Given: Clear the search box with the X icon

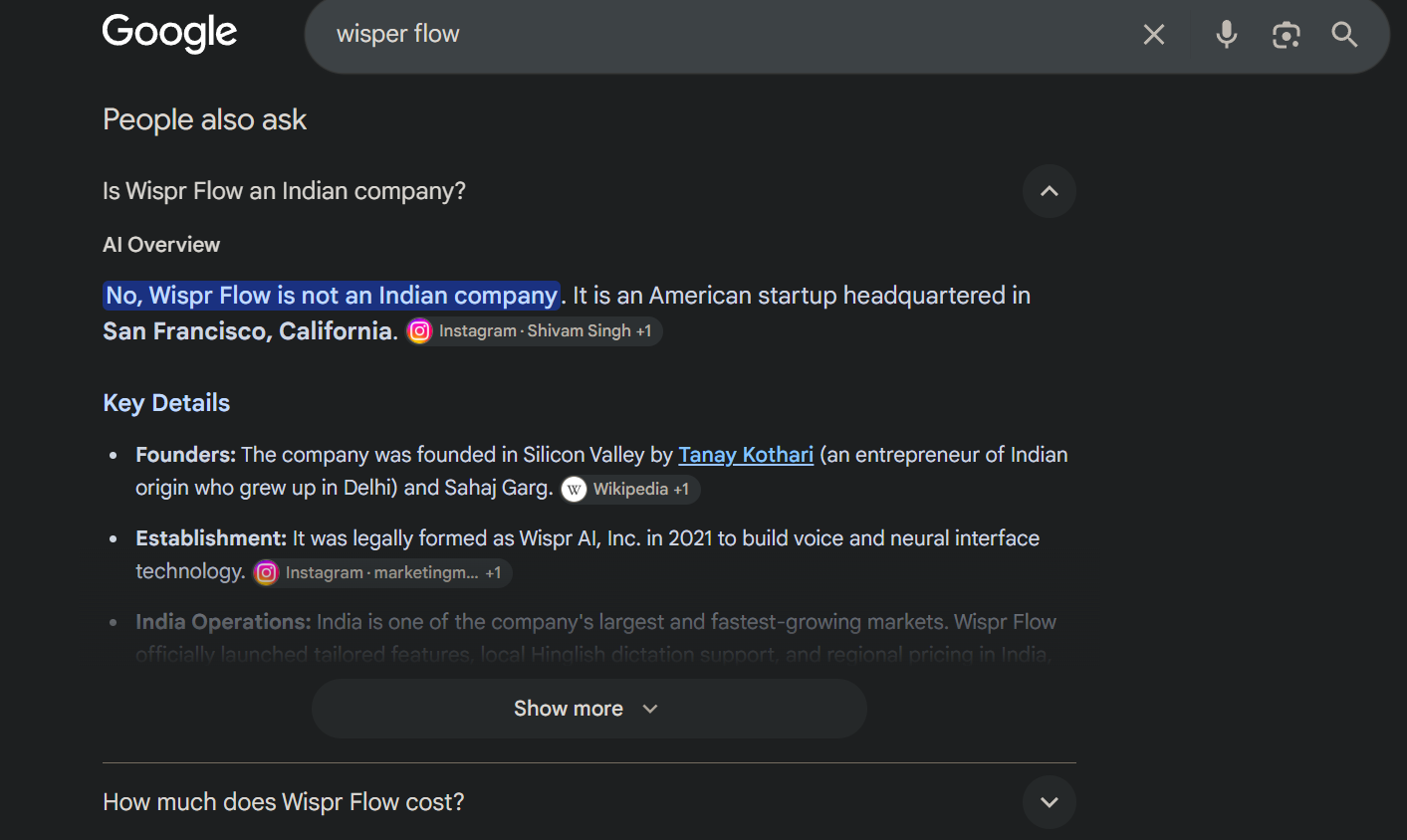Looking at the screenshot, I should [x=1154, y=35].
